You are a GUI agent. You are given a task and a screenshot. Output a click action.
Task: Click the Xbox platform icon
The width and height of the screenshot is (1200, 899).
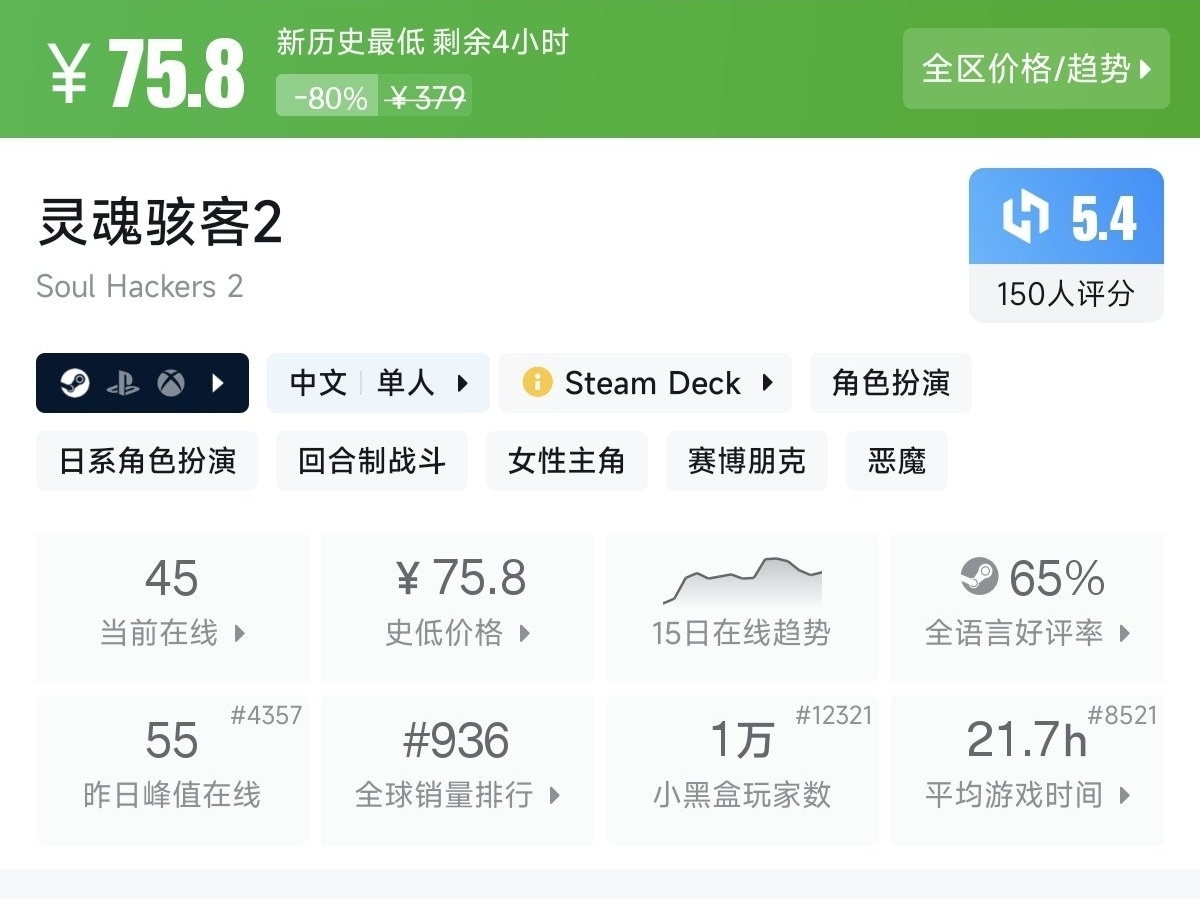pos(171,383)
